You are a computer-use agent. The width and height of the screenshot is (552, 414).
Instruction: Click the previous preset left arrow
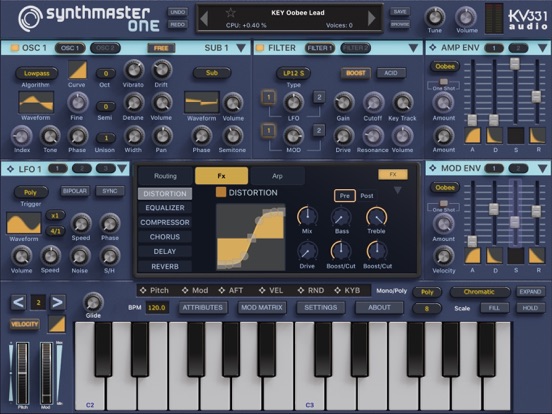(x=204, y=19)
